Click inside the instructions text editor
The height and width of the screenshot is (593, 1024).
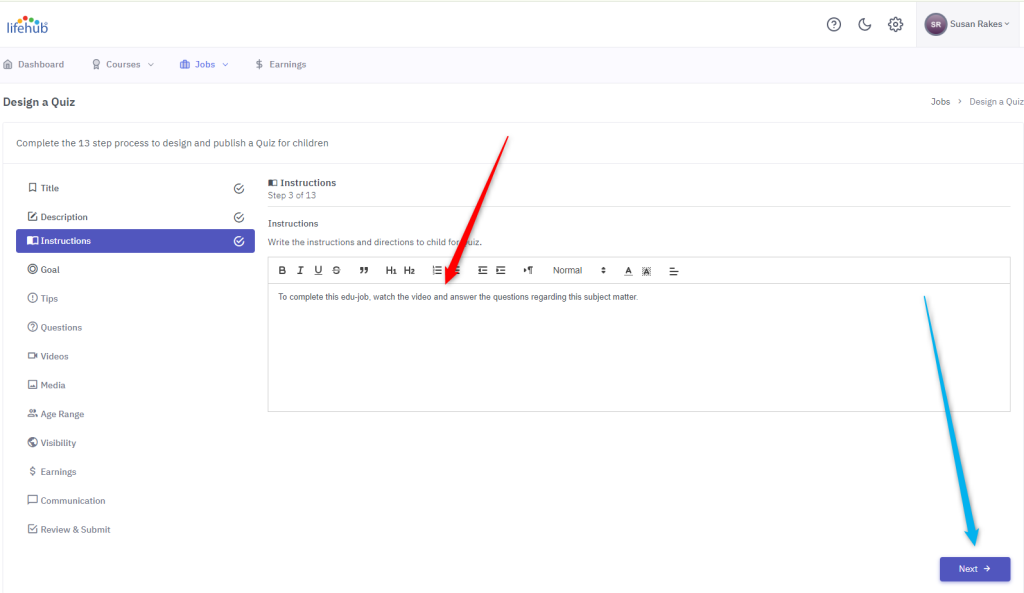coord(639,347)
